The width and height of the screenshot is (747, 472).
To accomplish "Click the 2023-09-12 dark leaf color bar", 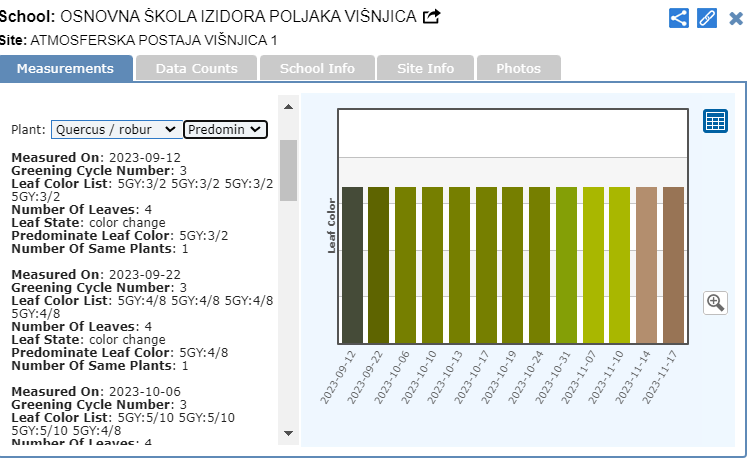I will coord(352,266).
